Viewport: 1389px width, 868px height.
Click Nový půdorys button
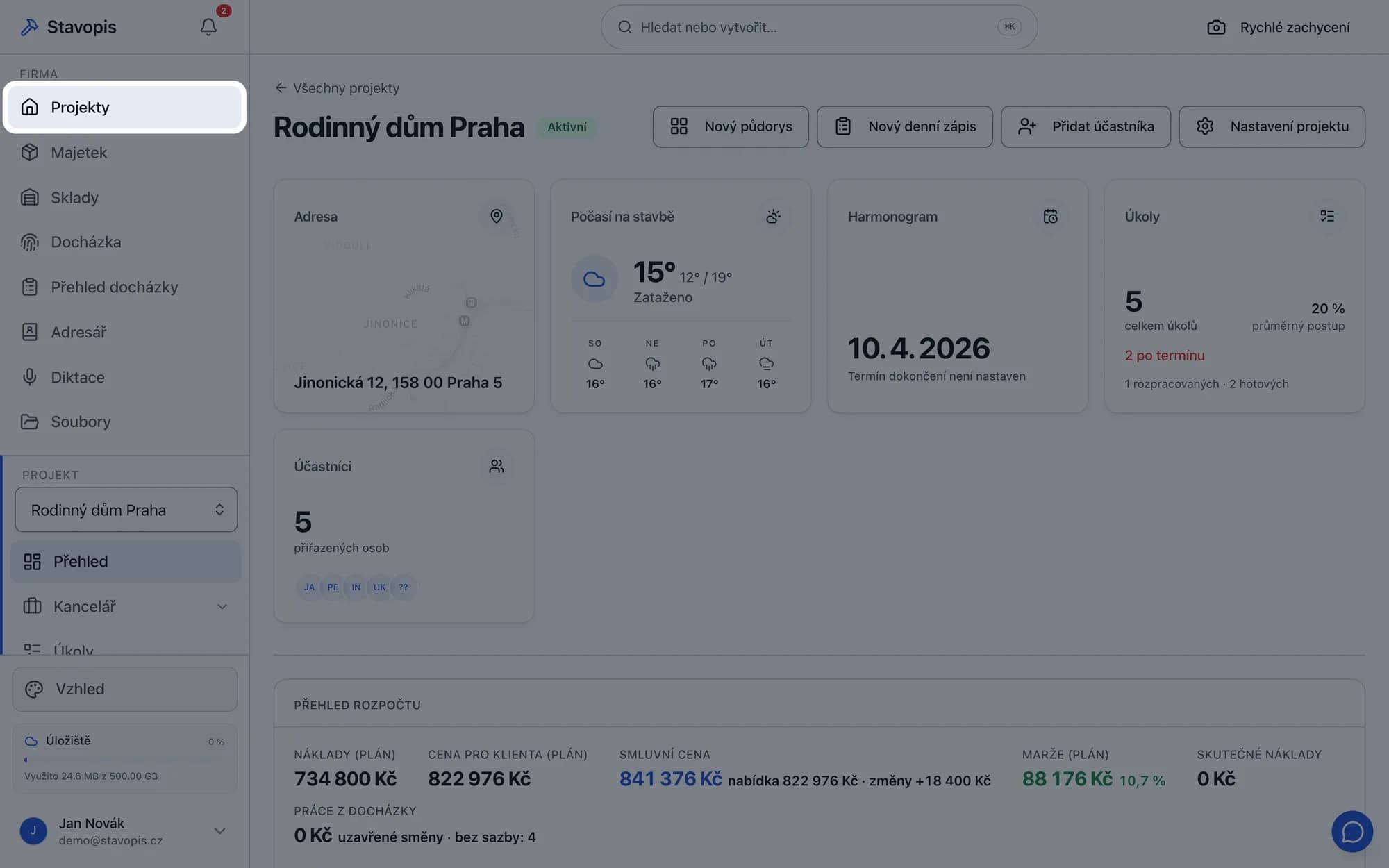731,126
